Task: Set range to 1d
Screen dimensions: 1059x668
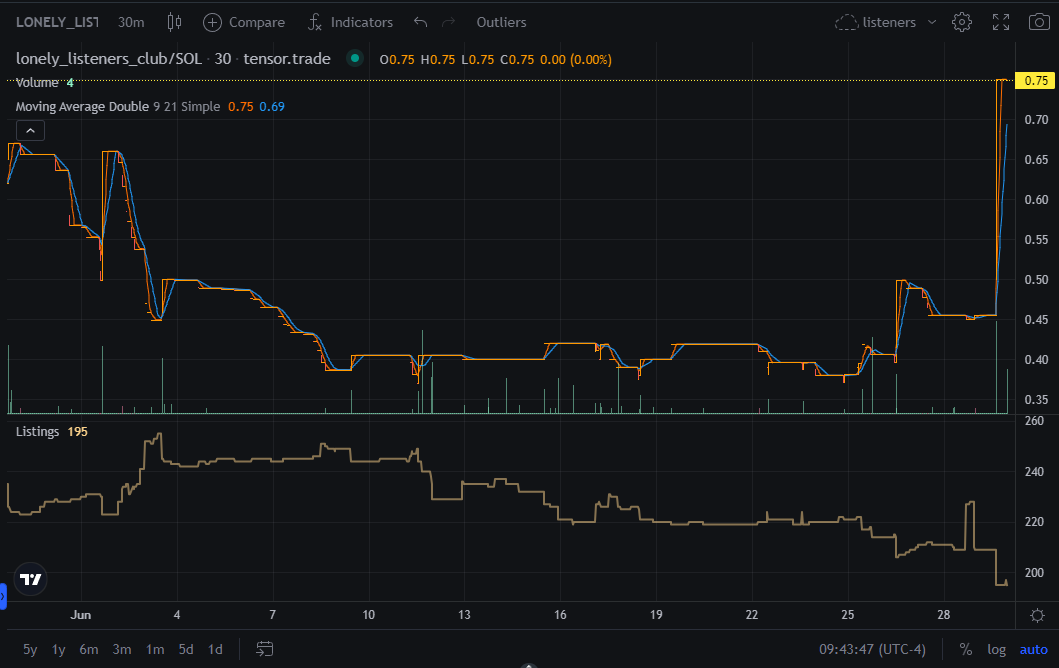Action: [215, 649]
